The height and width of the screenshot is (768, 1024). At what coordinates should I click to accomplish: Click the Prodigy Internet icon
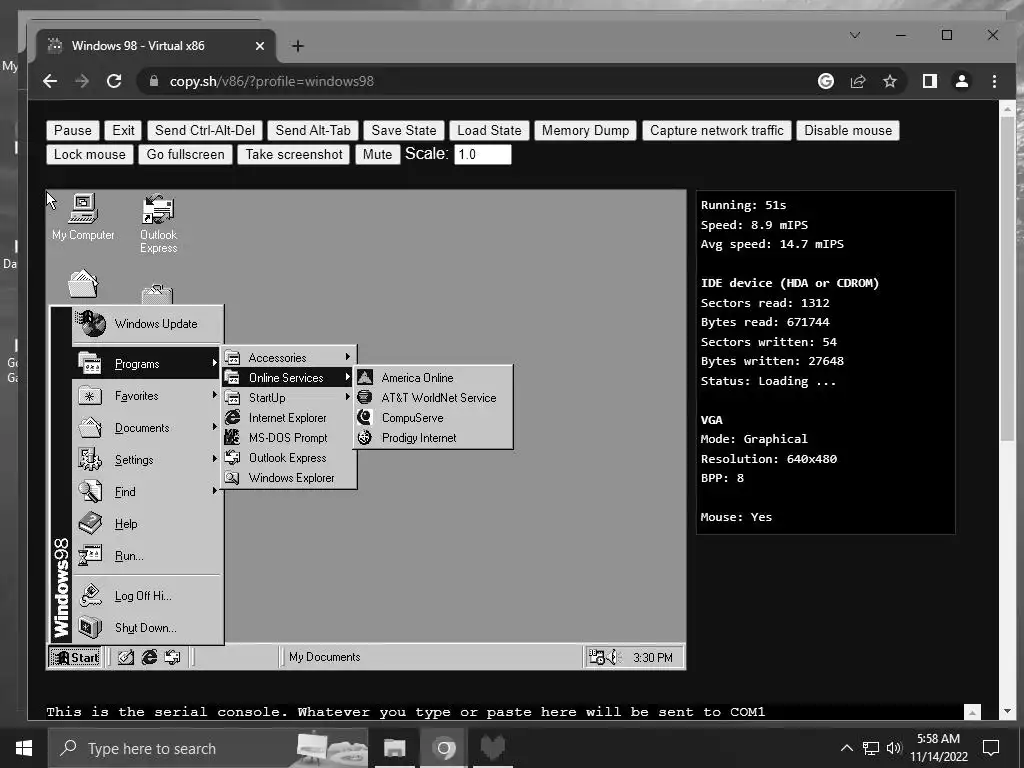(365, 438)
